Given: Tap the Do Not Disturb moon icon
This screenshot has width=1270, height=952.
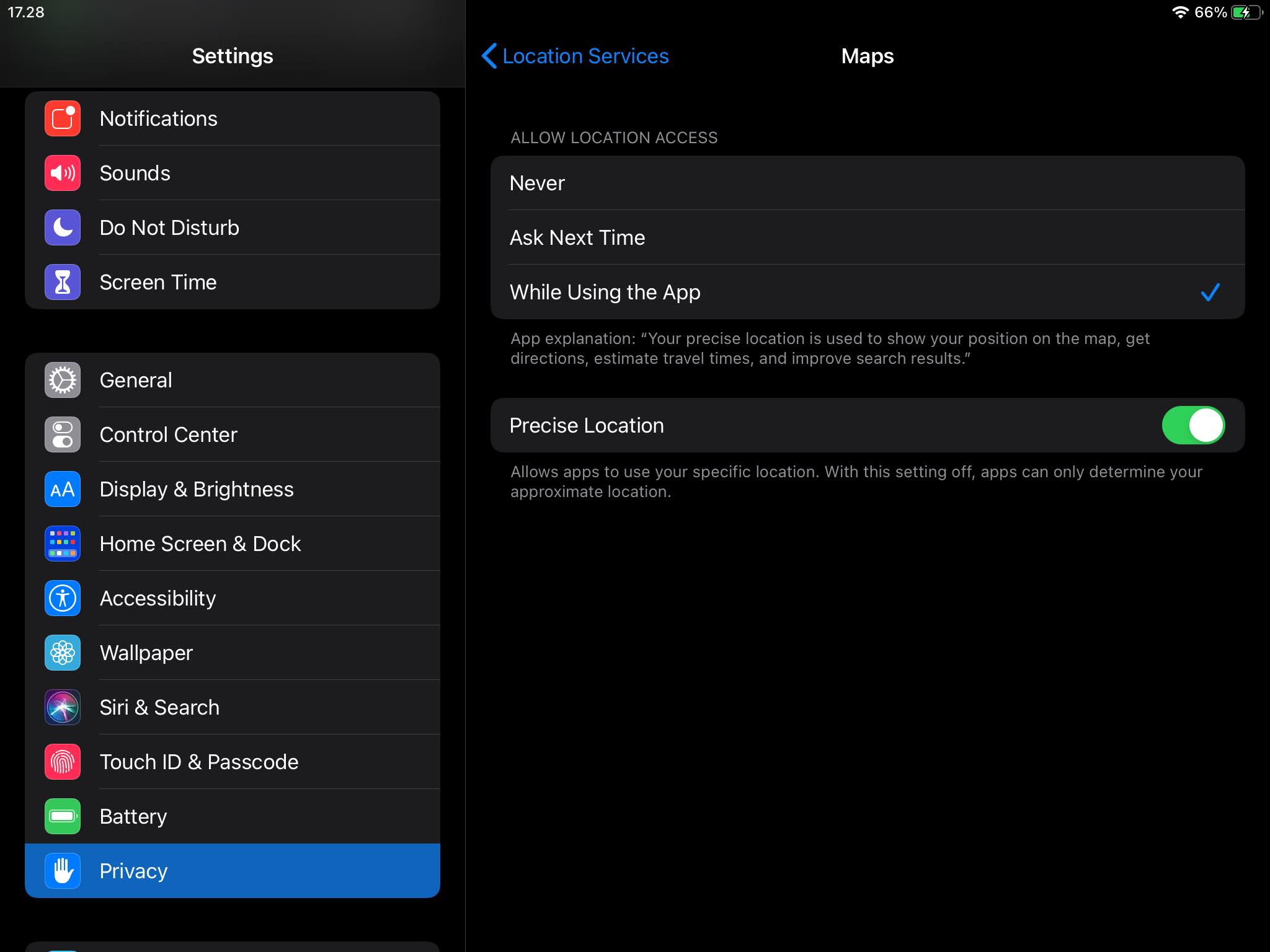Looking at the screenshot, I should coord(63,227).
